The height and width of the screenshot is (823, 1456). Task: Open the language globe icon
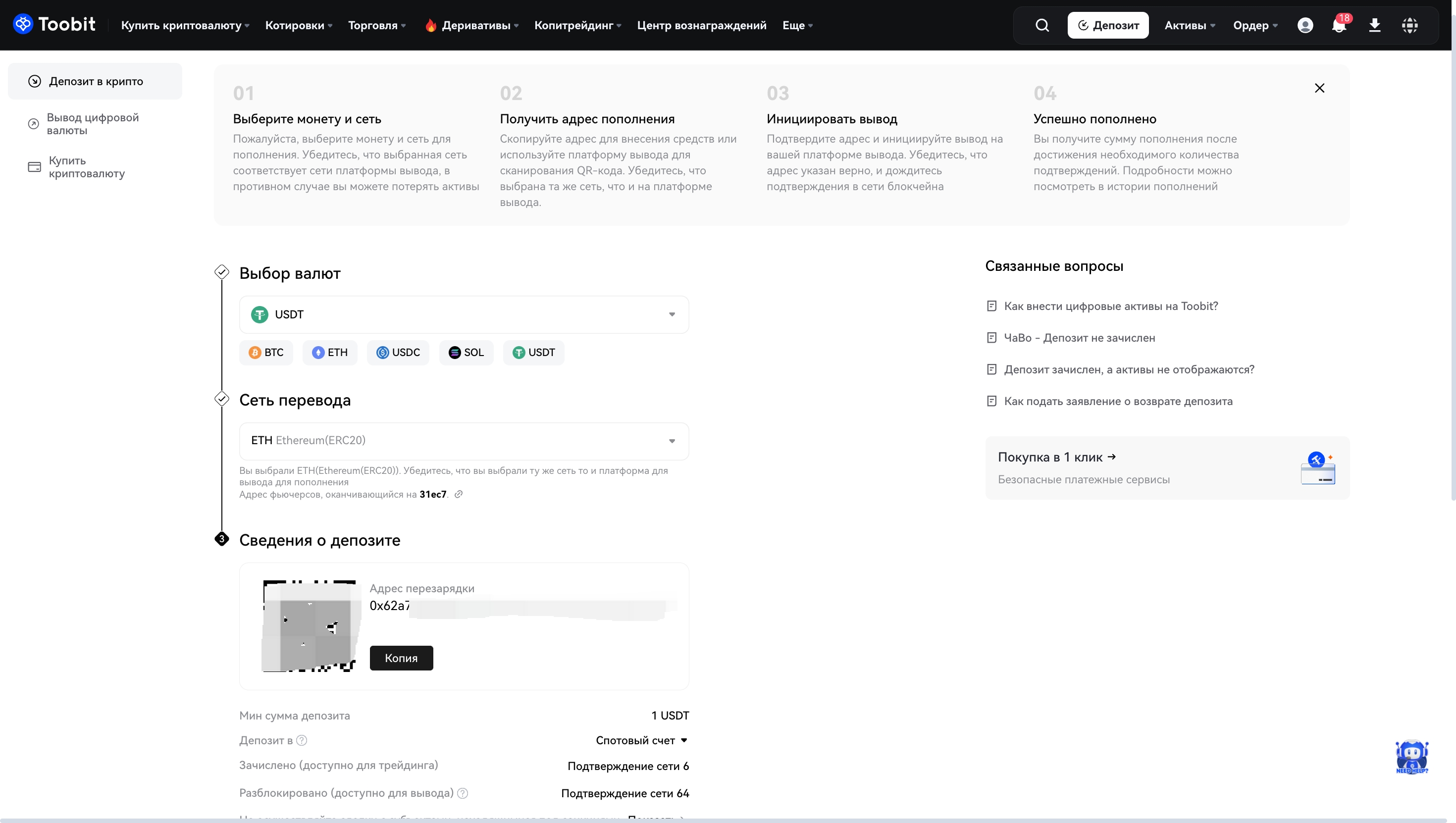(x=1409, y=25)
